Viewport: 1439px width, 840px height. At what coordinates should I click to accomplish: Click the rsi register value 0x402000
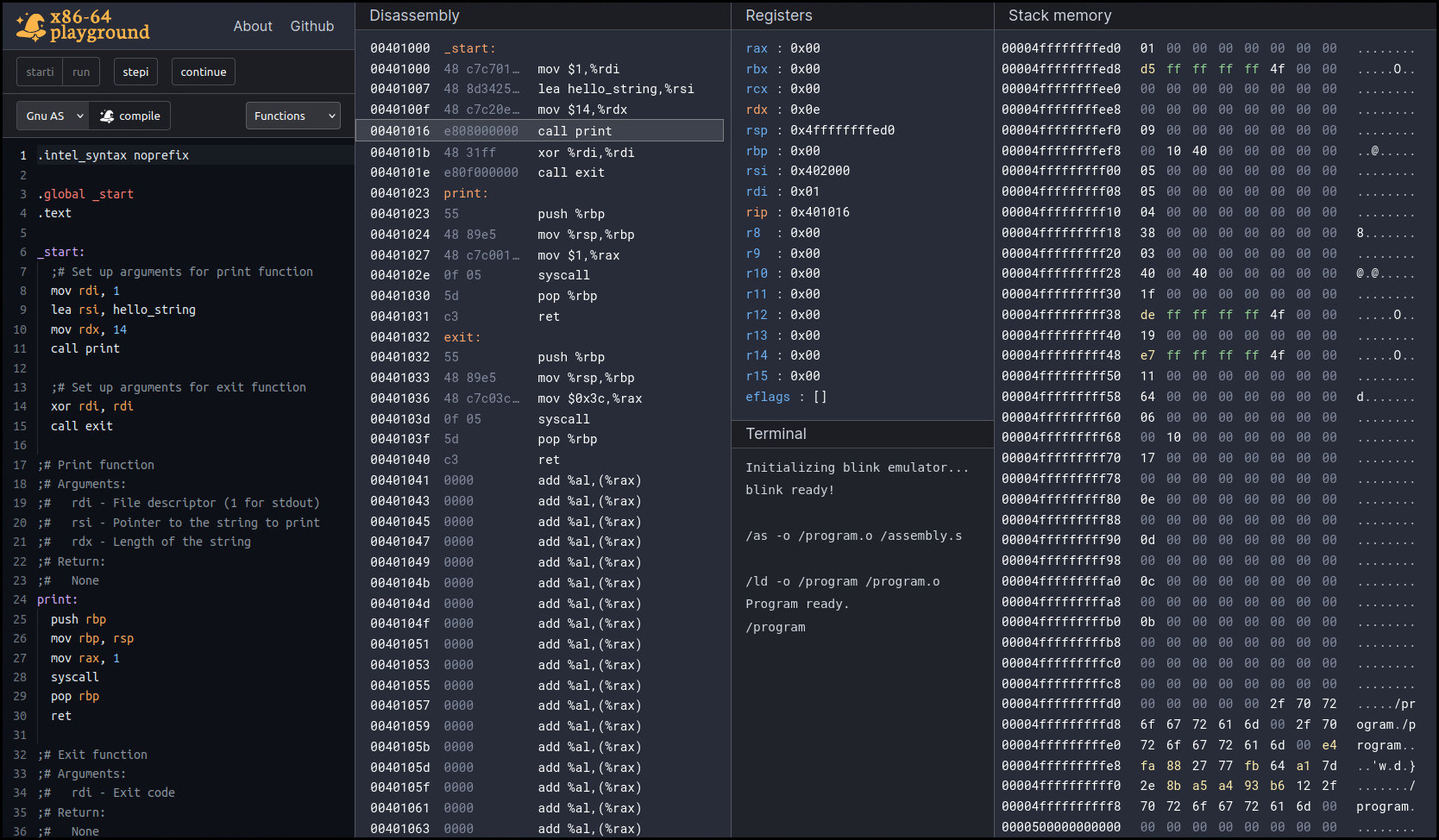(820, 171)
